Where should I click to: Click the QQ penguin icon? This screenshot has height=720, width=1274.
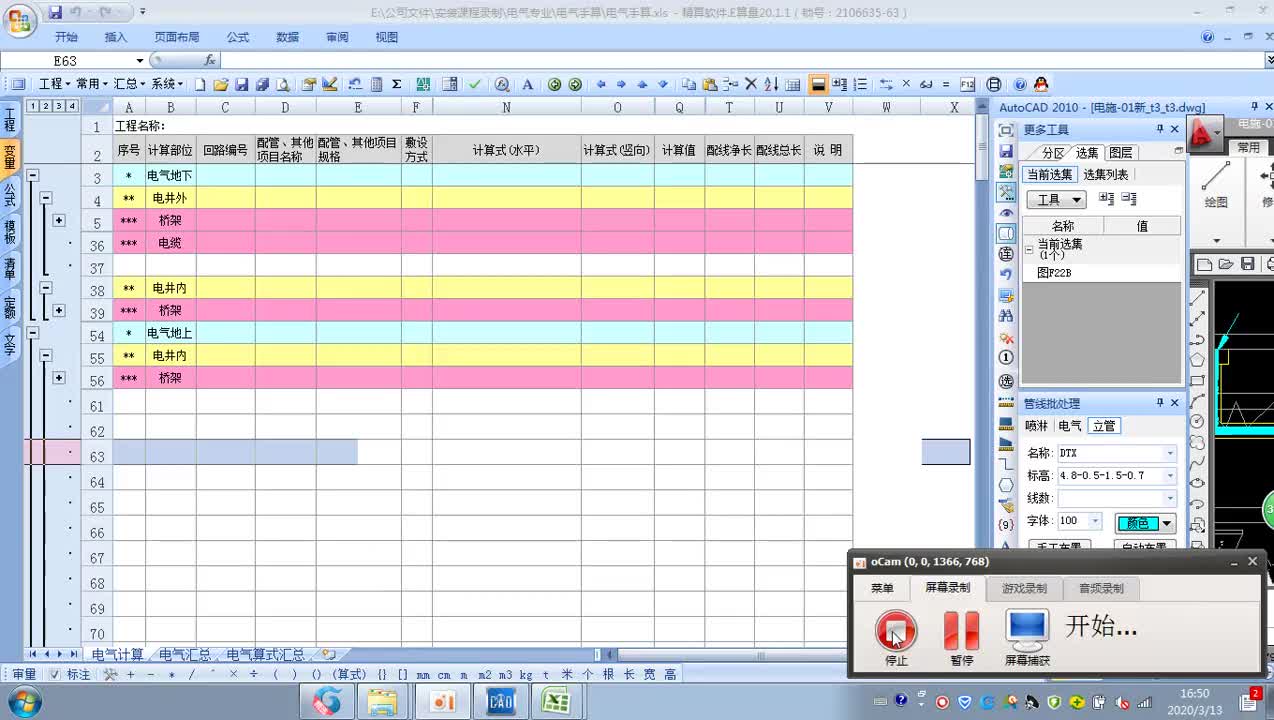tap(1040, 85)
